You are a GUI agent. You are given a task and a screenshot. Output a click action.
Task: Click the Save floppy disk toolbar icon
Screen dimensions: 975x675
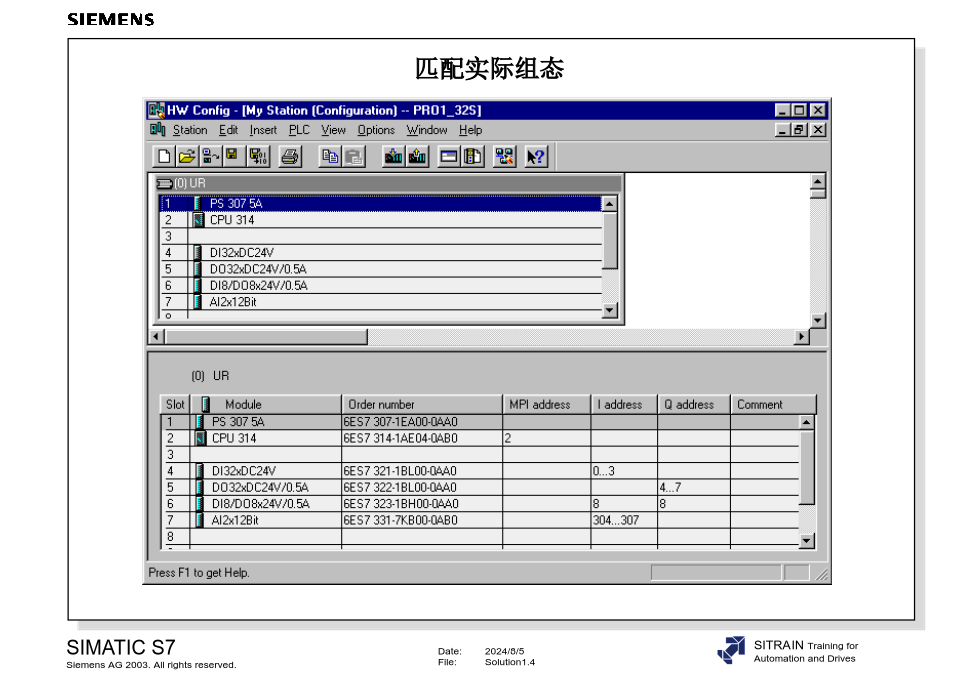click(x=232, y=156)
